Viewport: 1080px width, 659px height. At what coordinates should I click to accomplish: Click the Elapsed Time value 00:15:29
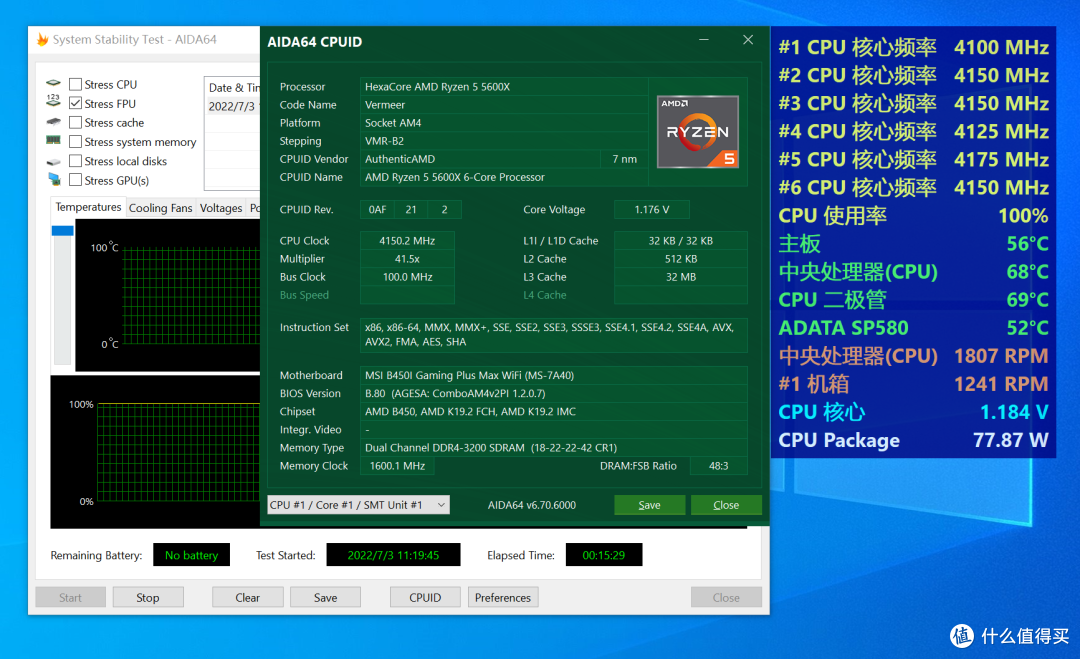pos(603,555)
